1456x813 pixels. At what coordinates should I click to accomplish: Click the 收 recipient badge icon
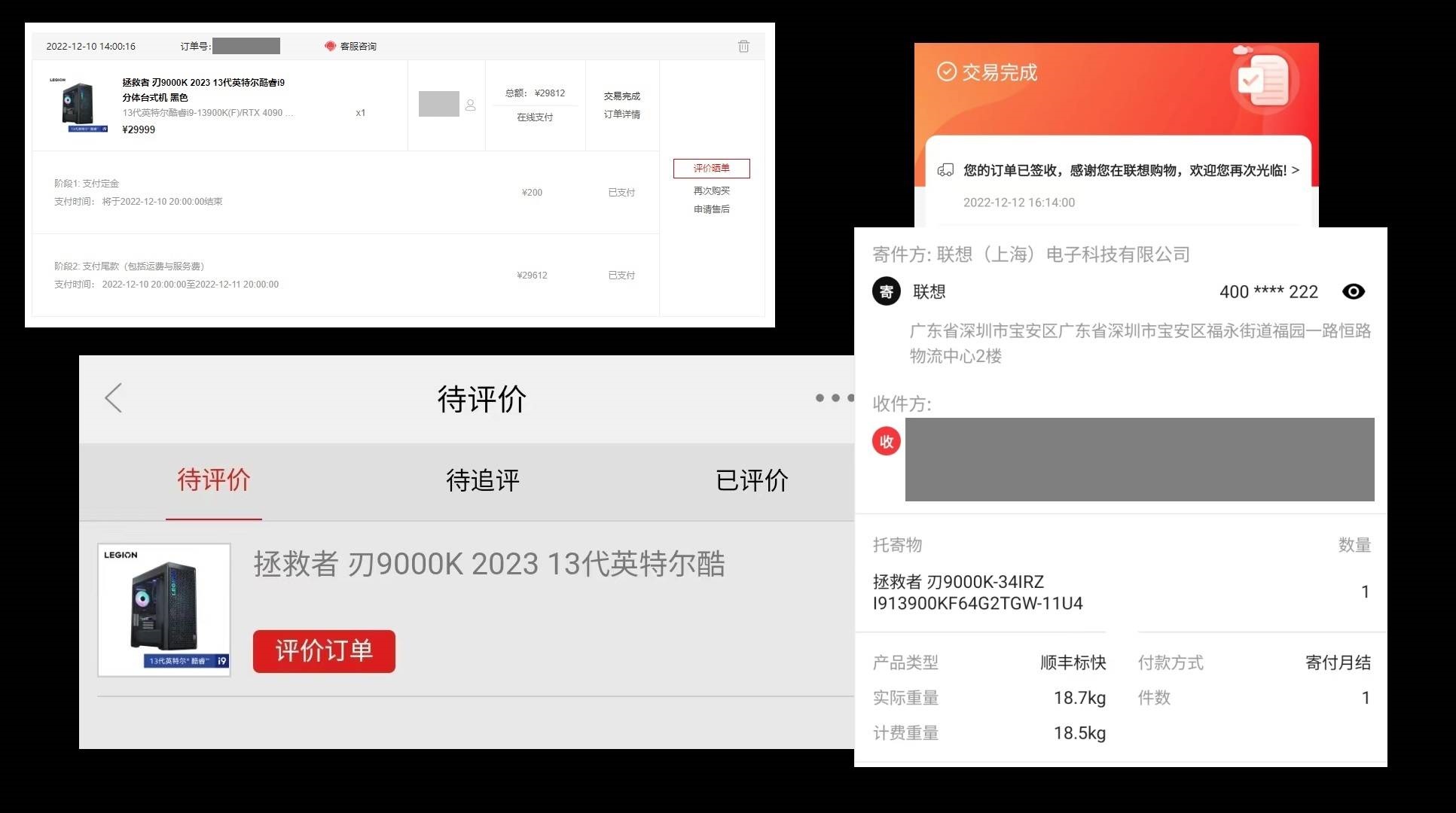pos(886,441)
